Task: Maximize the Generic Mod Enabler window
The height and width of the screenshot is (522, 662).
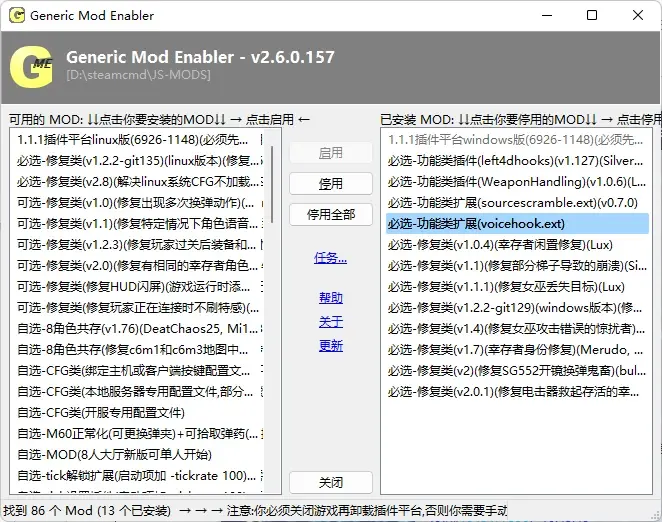Action: pos(592,16)
